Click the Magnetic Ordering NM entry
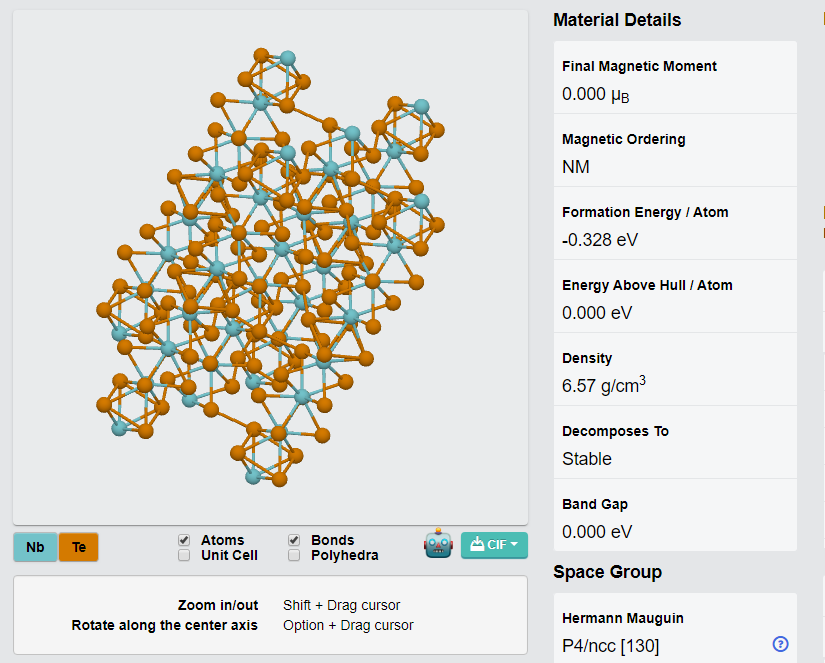Screen dimensions: 825x663 tap(675, 150)
